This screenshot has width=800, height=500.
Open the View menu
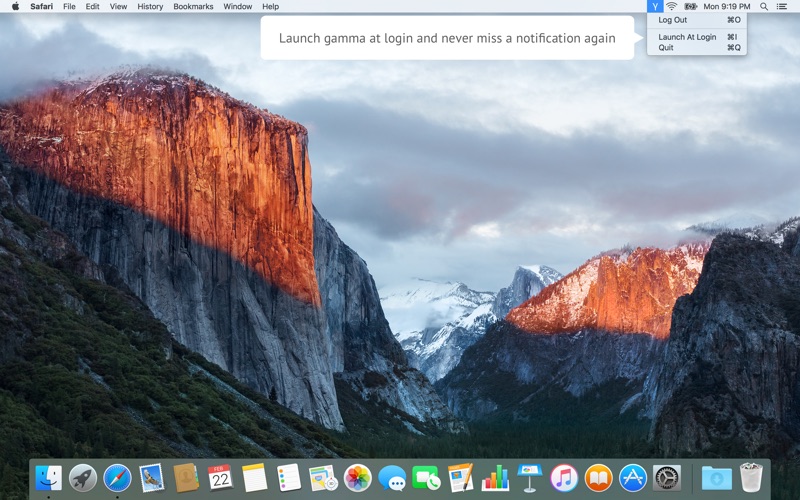pos(118,7)
